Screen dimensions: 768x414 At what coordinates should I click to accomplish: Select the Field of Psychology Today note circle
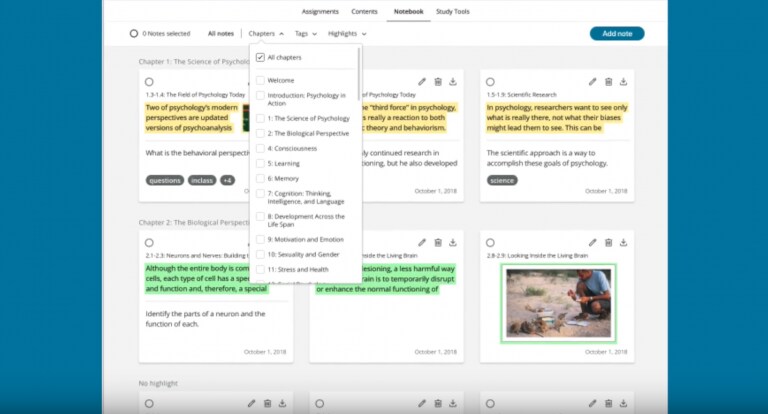[x=149, y=81]
